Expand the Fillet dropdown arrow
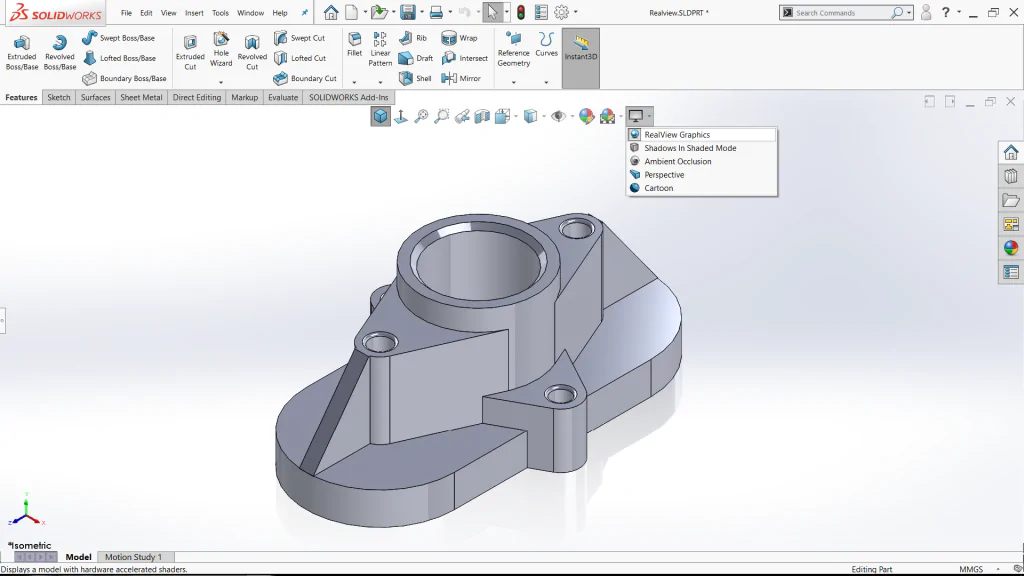Viewport: 1024px width, 576px height. [x=355, y=82]
